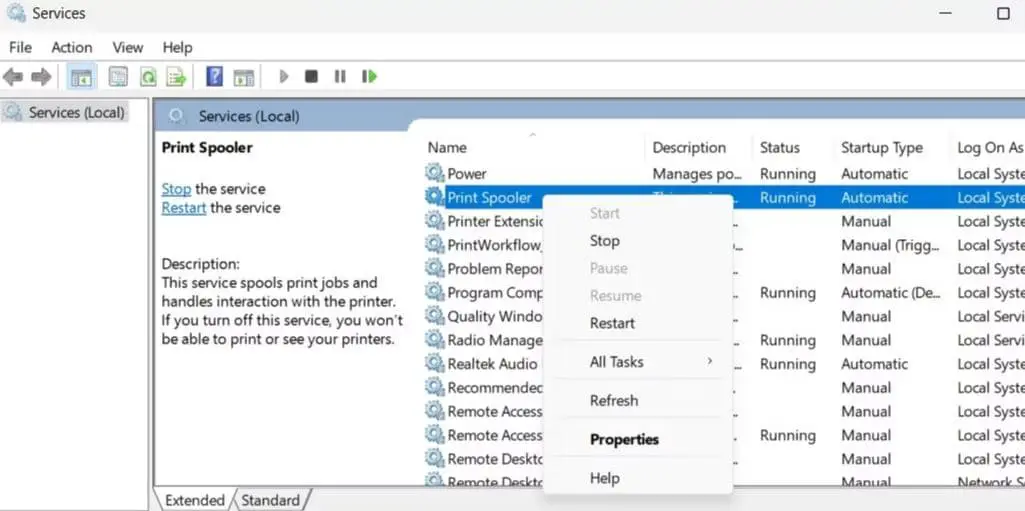The width and height of the screenshot is (1025, 511).
Task: Open Help via the blue question mark icon
Action: click(214, 77)
